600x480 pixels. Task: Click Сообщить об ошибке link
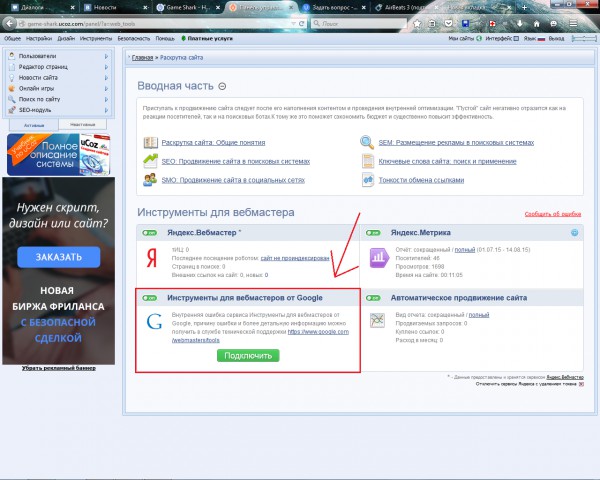point(553,214)
